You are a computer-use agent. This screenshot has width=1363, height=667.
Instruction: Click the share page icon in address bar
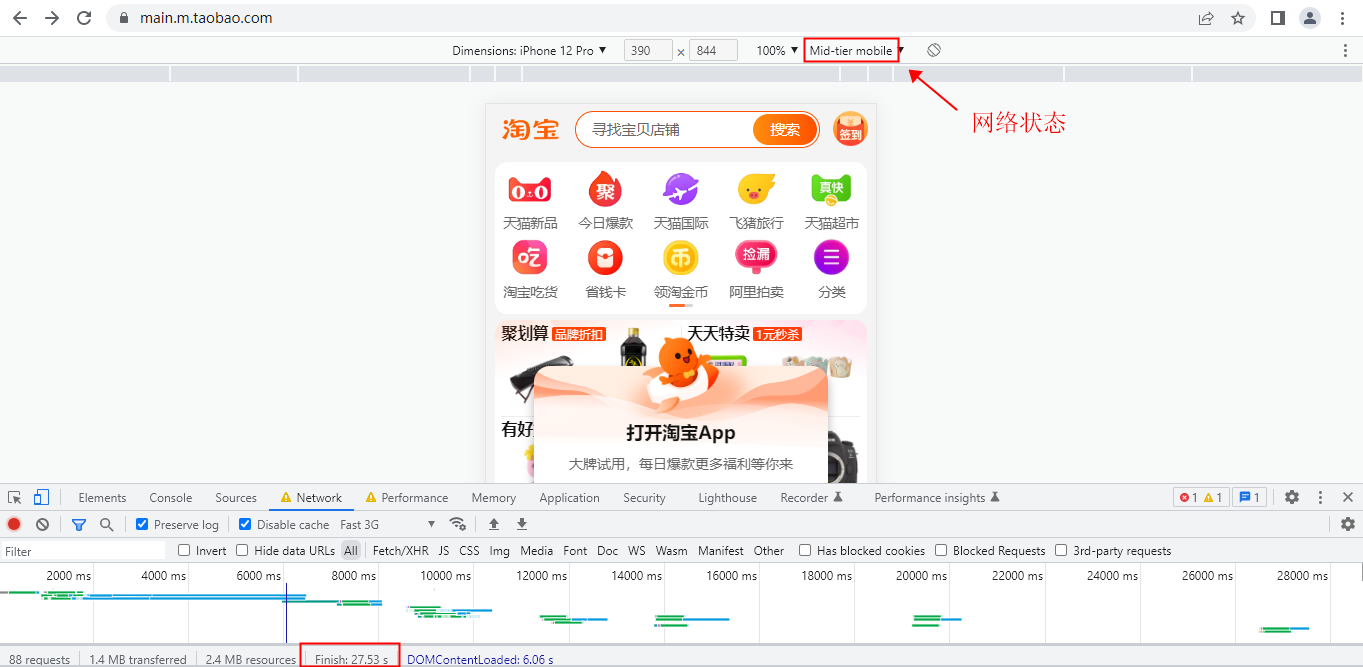tap(1206, 18)
